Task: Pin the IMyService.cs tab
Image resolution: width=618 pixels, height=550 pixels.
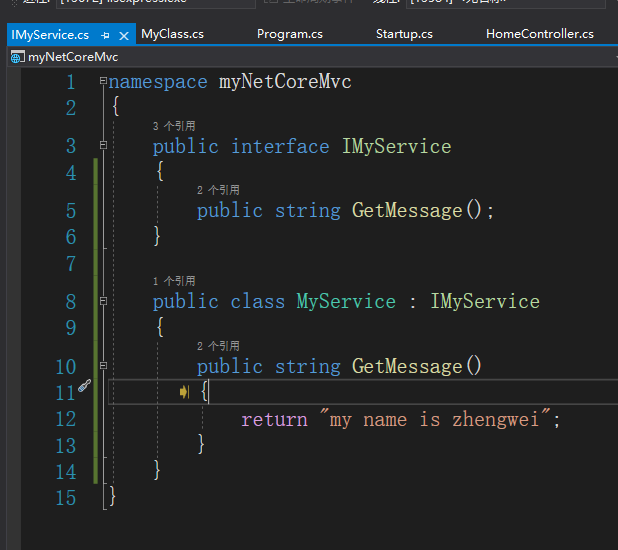Action: tap(105, 35)
